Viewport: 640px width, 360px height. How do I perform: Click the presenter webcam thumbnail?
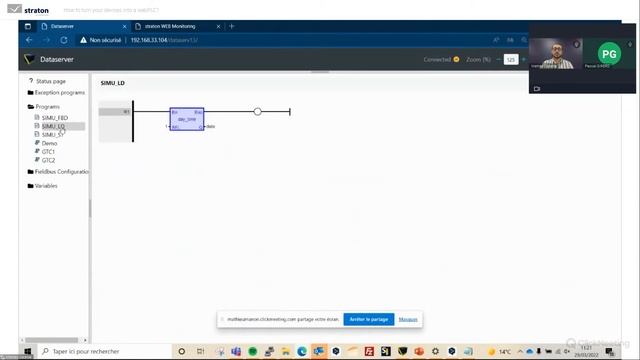coord(556,53)
